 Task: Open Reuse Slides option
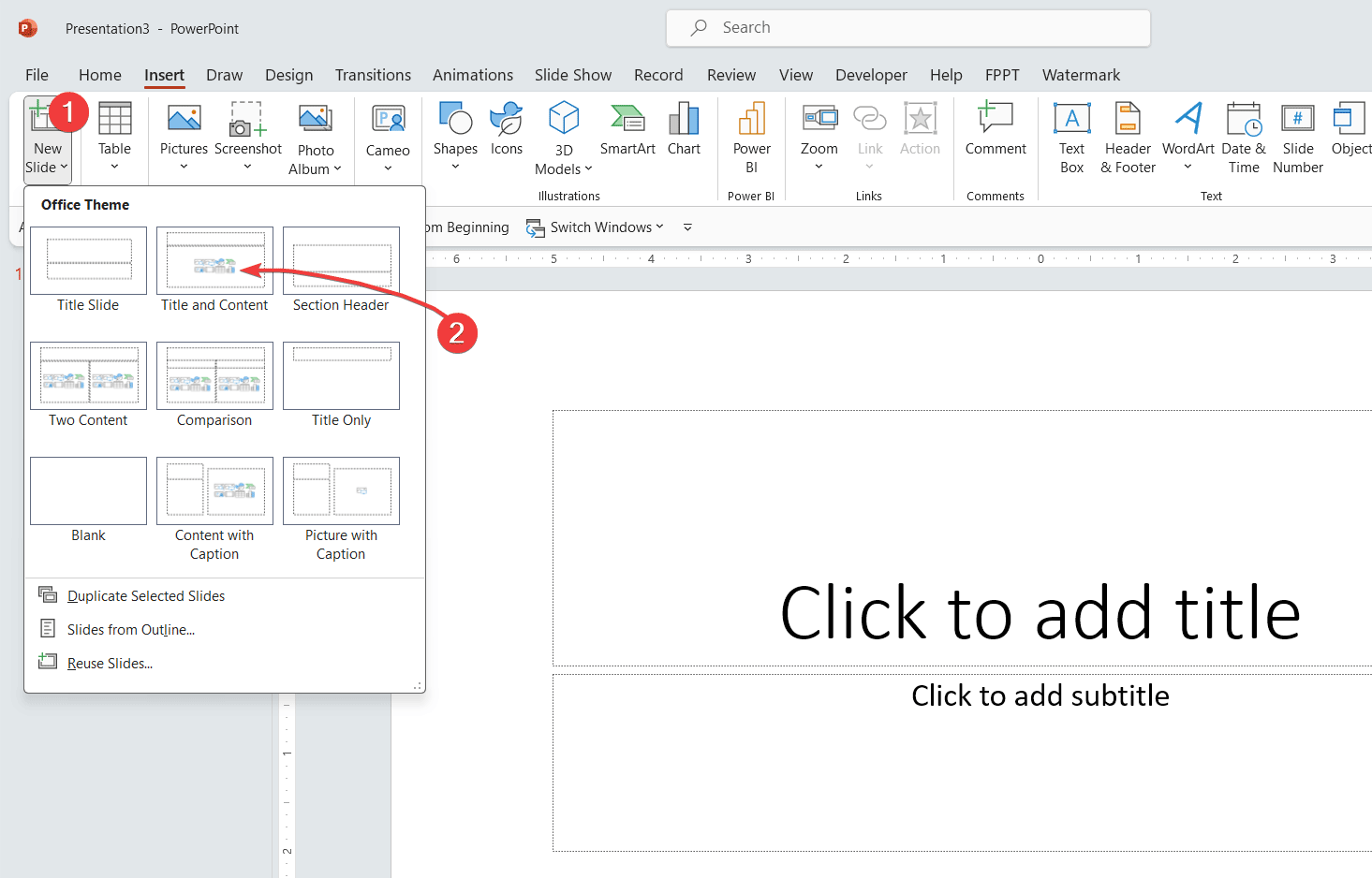(109, 663)
